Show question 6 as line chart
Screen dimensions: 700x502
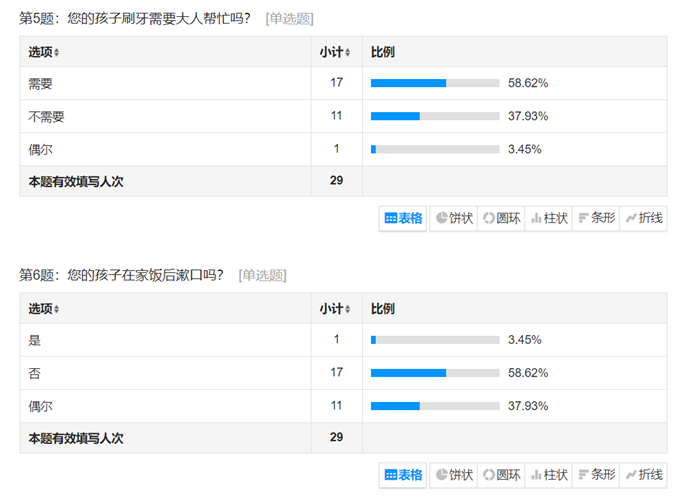coord(644,475)
